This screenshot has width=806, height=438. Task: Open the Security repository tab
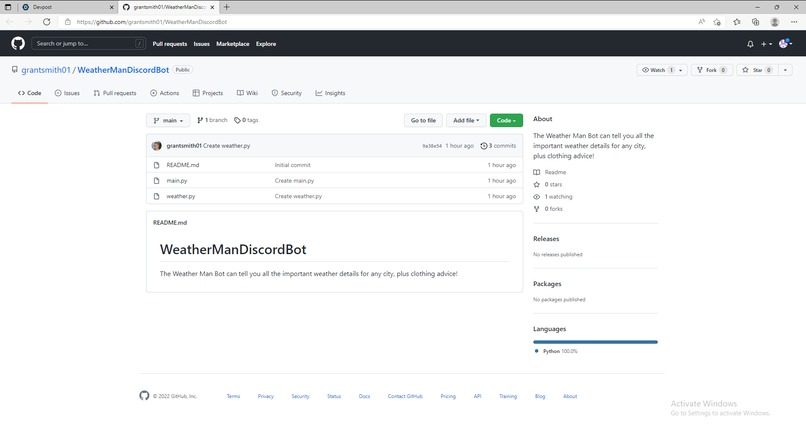(x=287, y=93)
